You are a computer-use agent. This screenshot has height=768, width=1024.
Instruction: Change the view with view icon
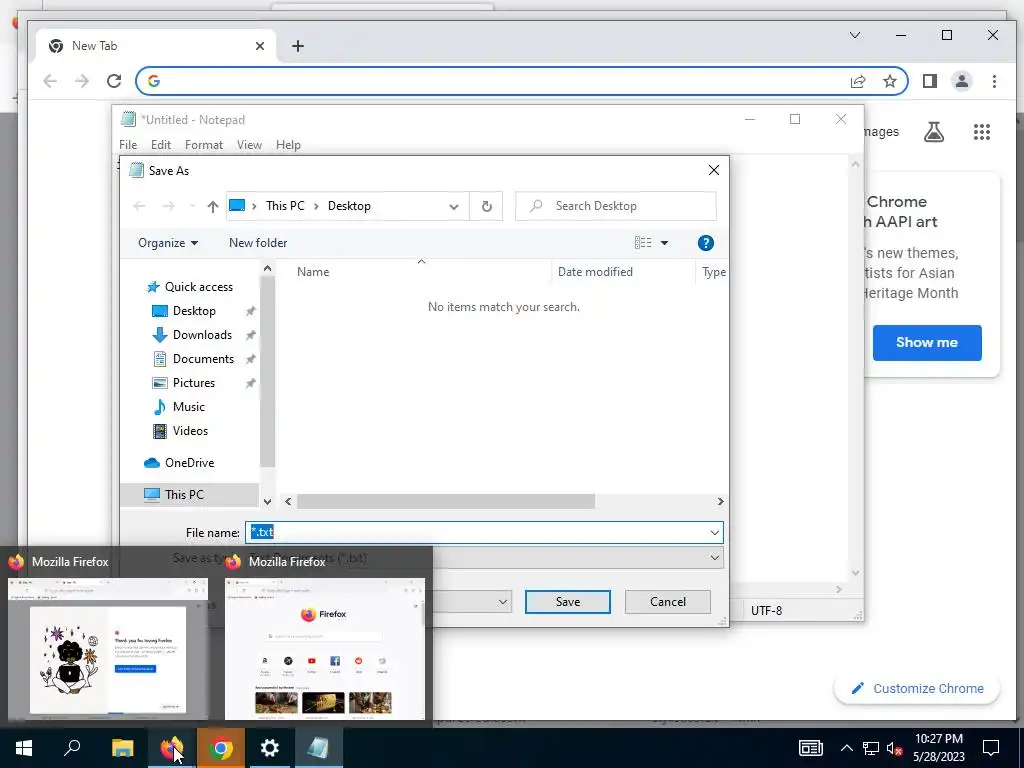point(643,243)
